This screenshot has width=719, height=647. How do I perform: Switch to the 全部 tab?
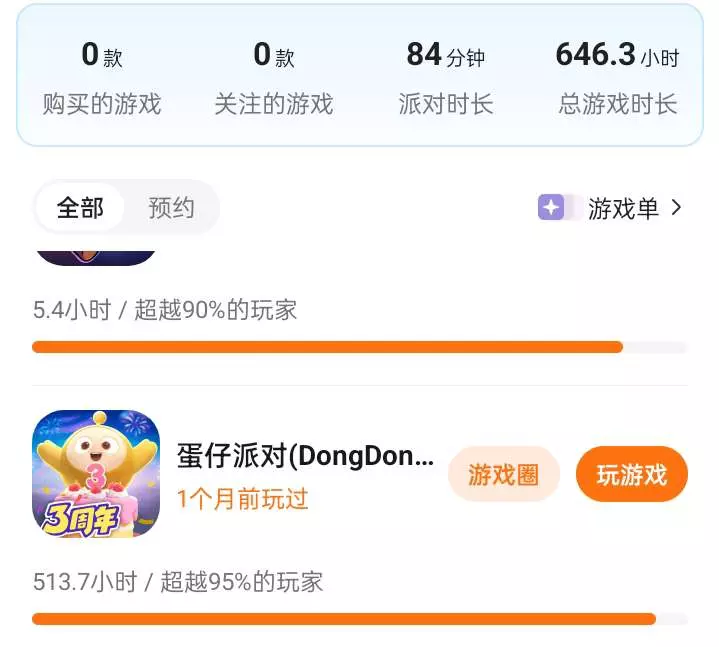tap(80, 207)
